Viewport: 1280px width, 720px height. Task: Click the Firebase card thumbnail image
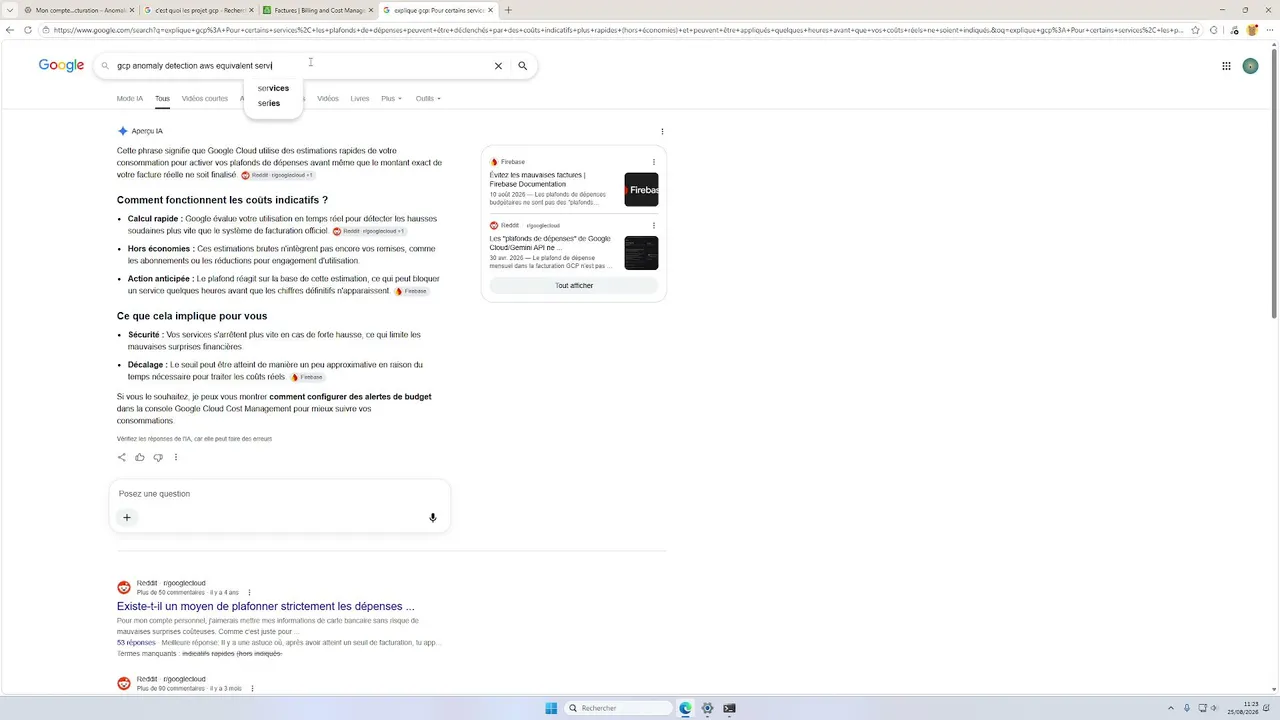coord(642,190)
